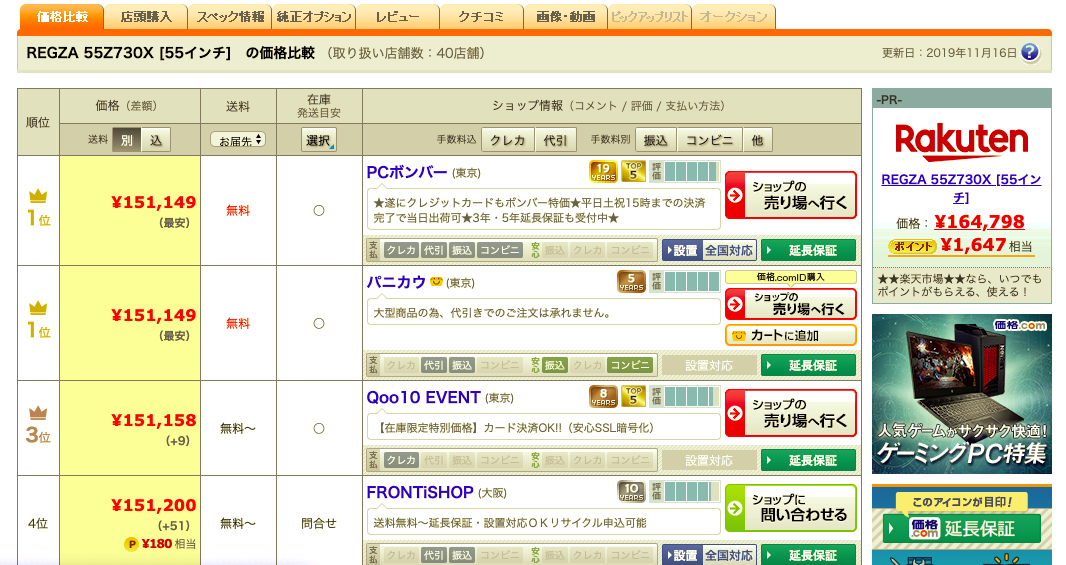
Task: Click Qoo10 EVENT's TOP 5 badge
Action: click(x=633, y=396)
